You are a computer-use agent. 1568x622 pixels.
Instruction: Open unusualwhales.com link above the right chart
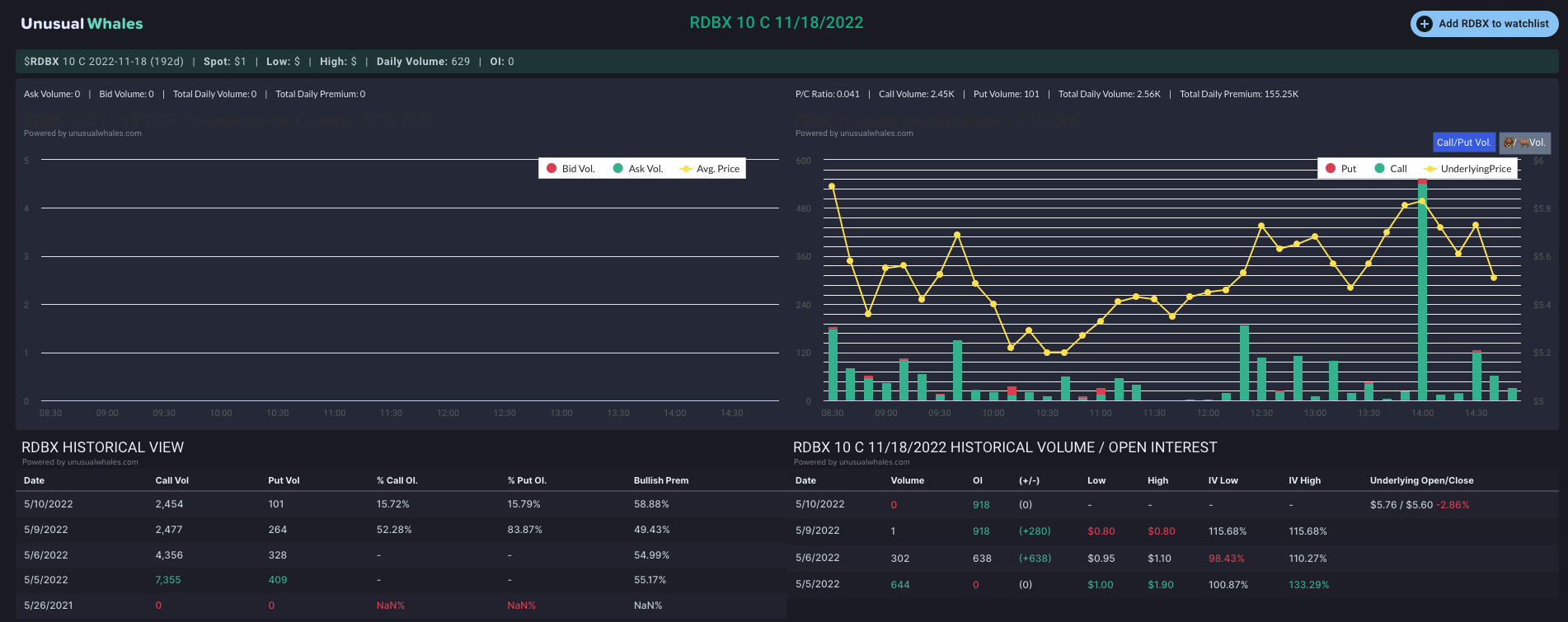(877, 133)
